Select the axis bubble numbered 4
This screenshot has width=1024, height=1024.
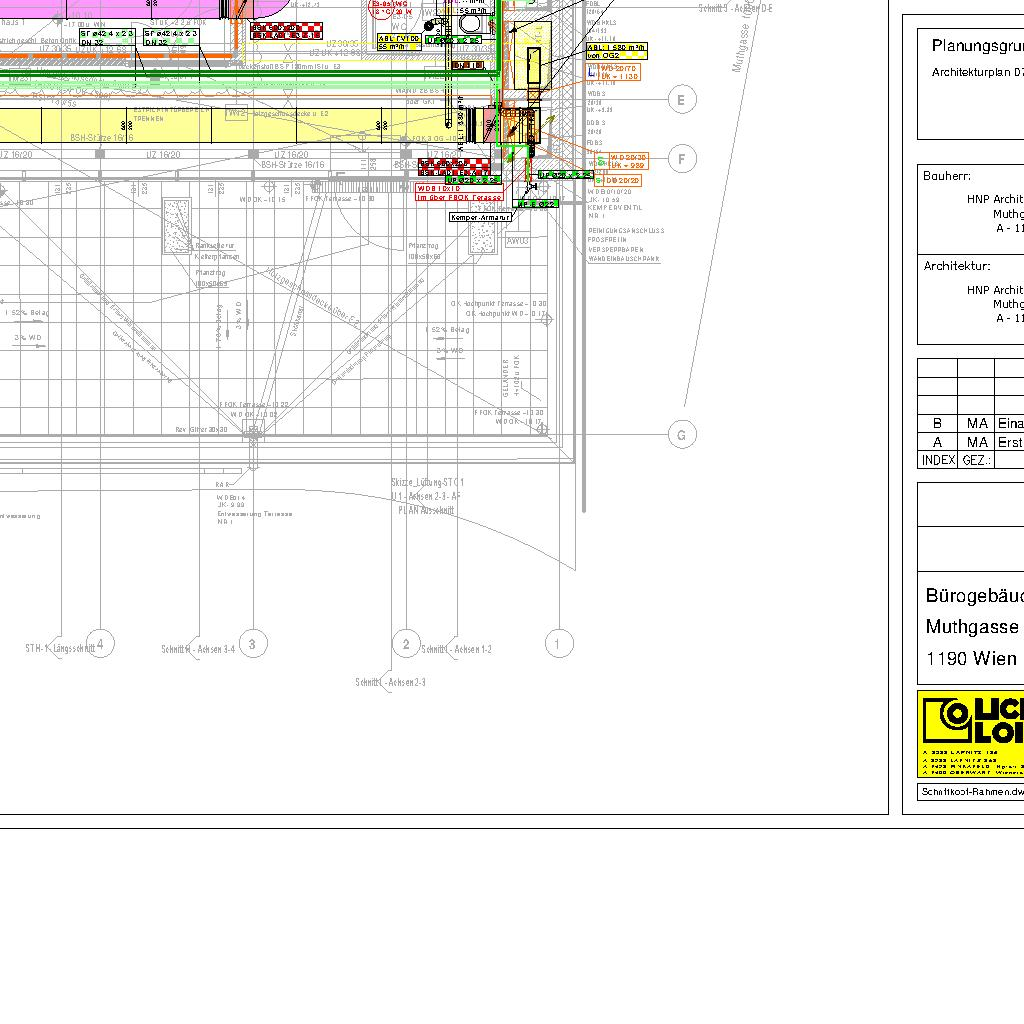[x=100, y=643]
